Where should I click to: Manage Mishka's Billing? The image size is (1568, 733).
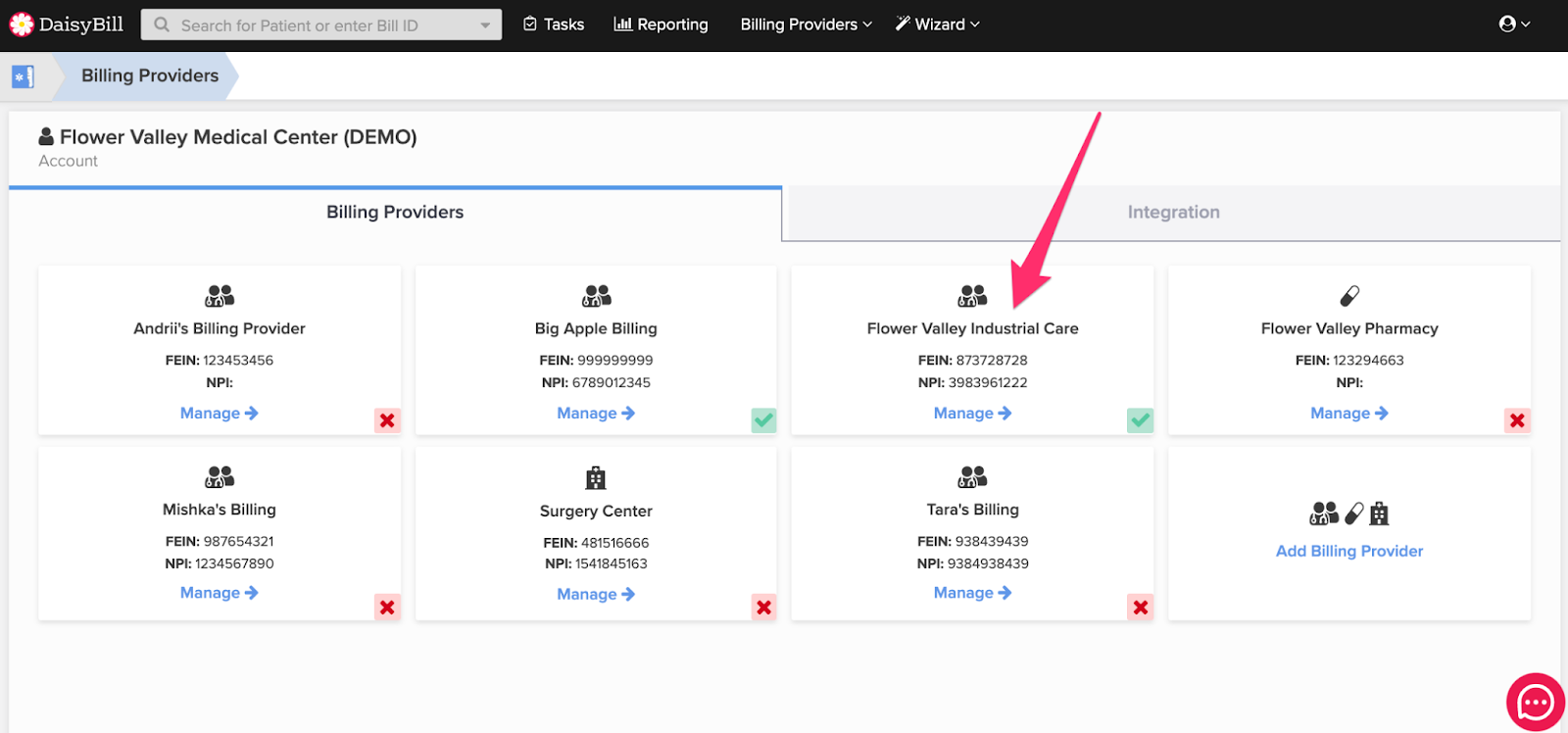click(x=220, y=593)
